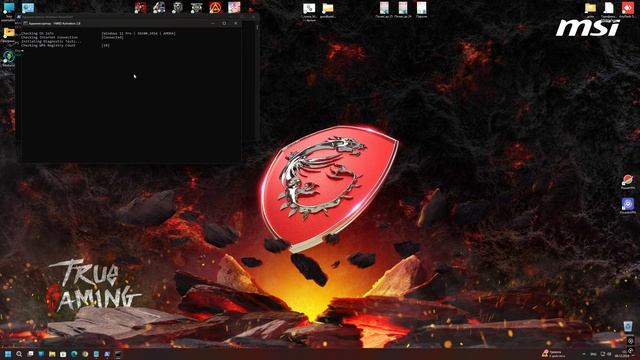This screenshot has width=640, height=360.
Task: Open the terminal icon on taskbar
Action: coord(118,354)
